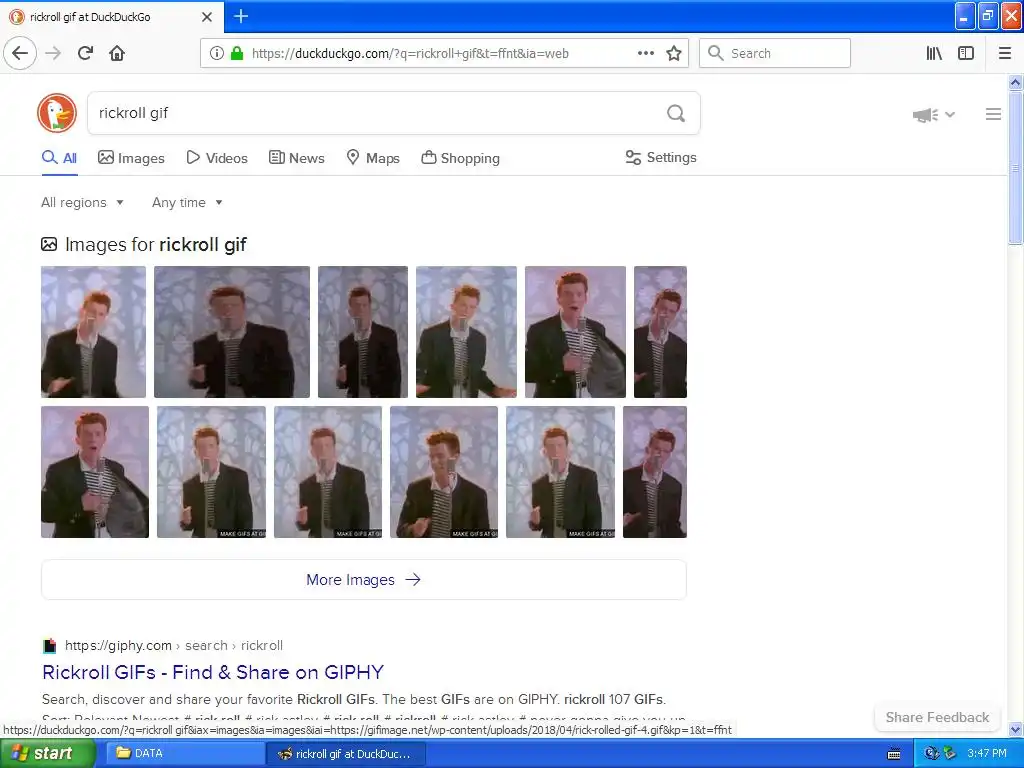Open the Firefox Library icon

(x=934, y=53)
